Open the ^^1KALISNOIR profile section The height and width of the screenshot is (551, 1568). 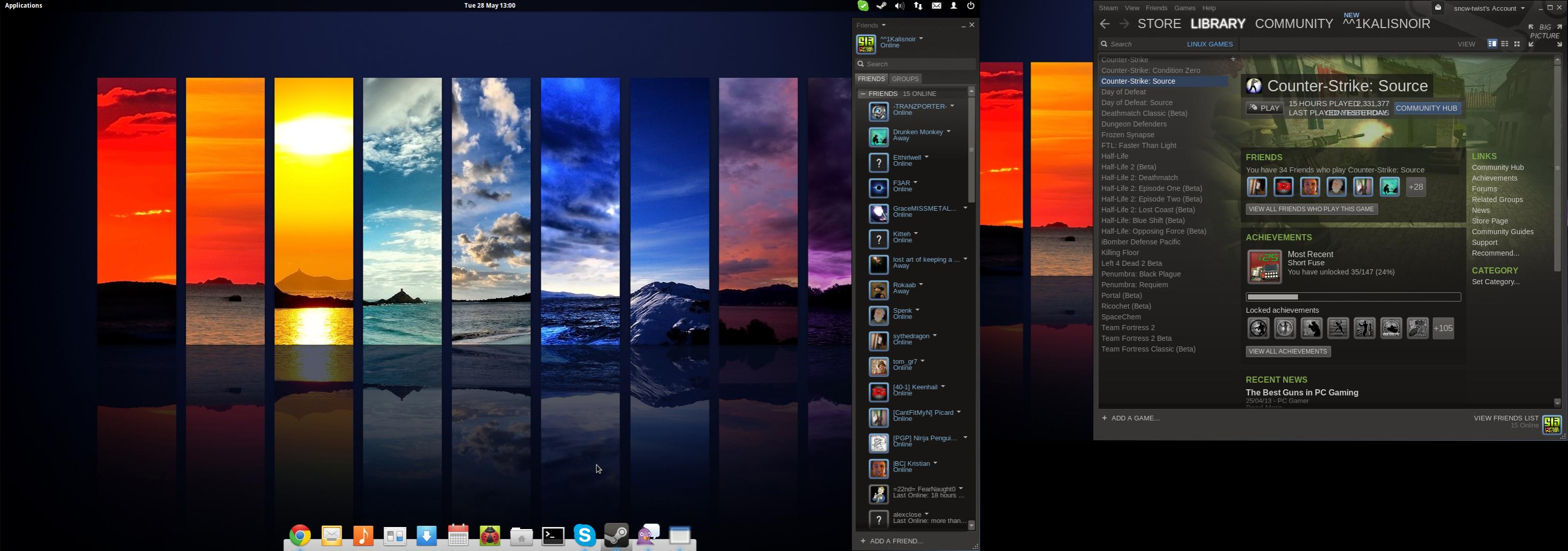(x=1386, y=23)
